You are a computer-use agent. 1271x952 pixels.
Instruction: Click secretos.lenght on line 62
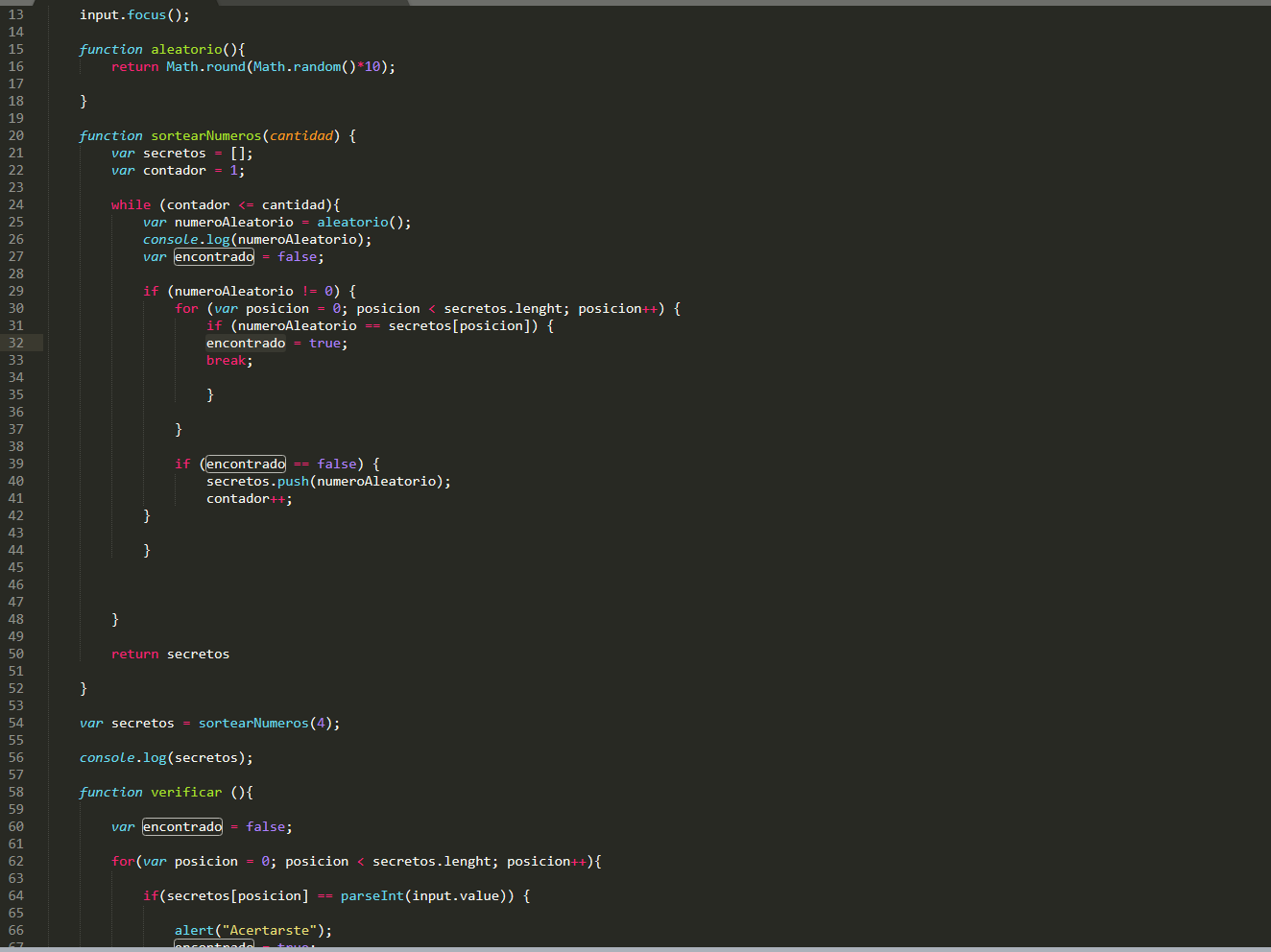click(432, 861)
